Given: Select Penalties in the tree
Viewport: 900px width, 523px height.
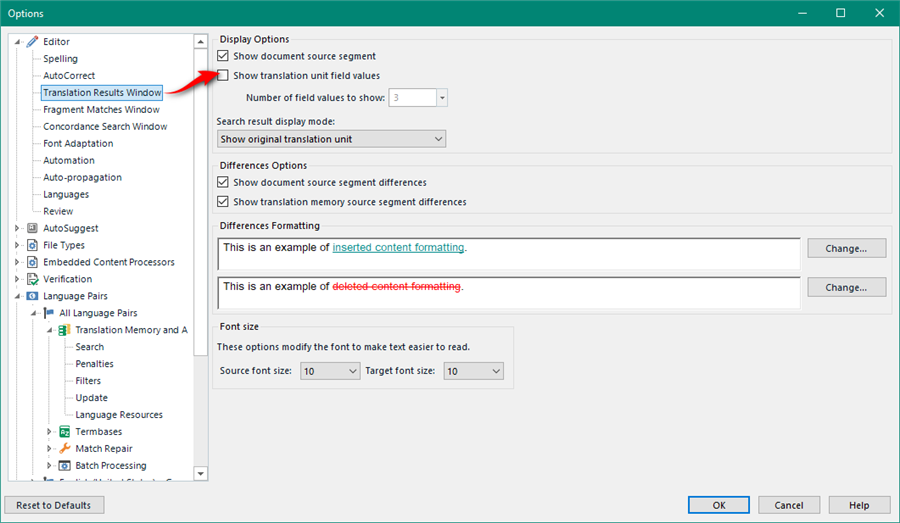Looking at the screenshot, I should point(95,363).
